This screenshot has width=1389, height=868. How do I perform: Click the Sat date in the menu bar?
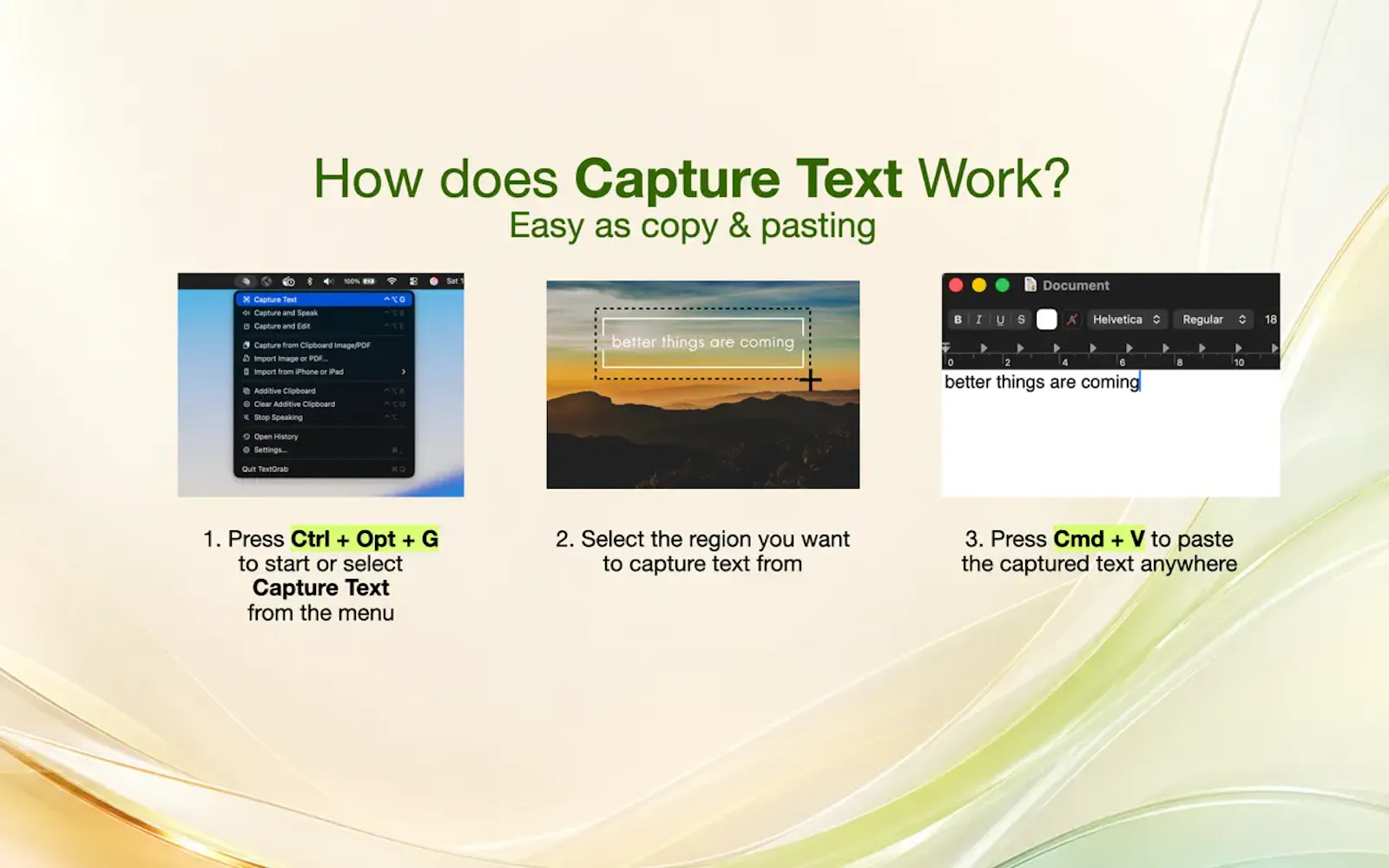coord(454,281)
